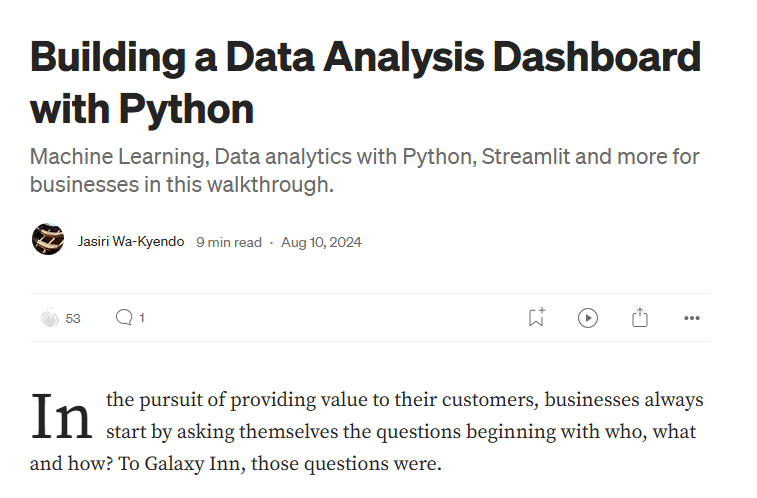The height and width of the screenshot is (498, 757).
Task: Open the responses comment bubble icon
Action: pyautogui.click(x=124, y=317)
